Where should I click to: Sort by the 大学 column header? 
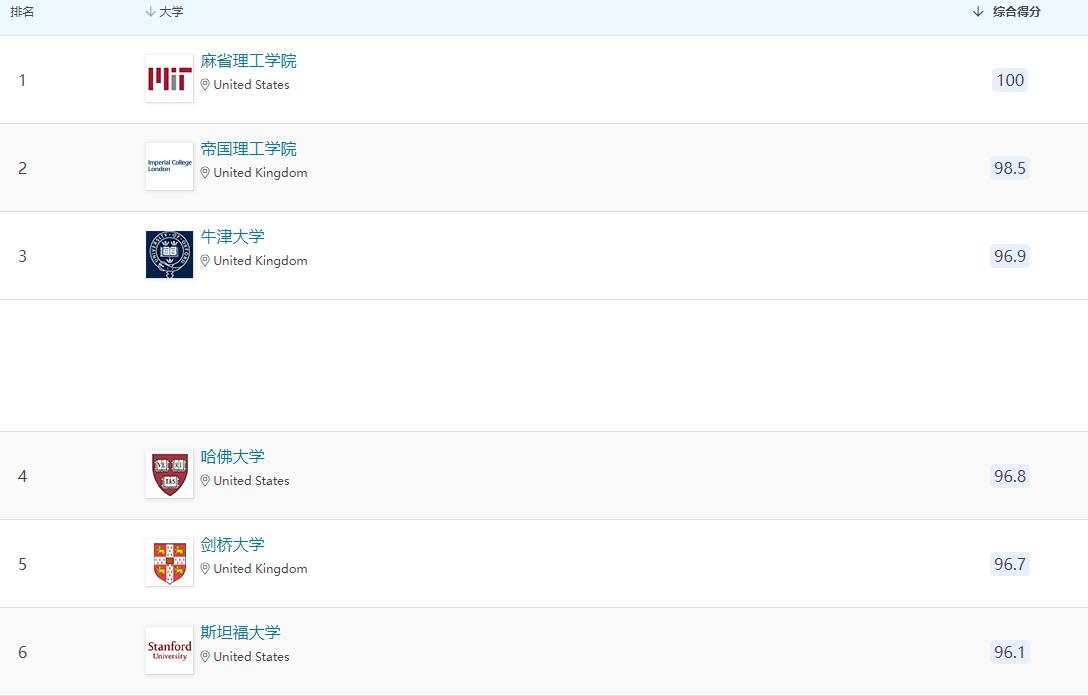click(x=164, y=12)
